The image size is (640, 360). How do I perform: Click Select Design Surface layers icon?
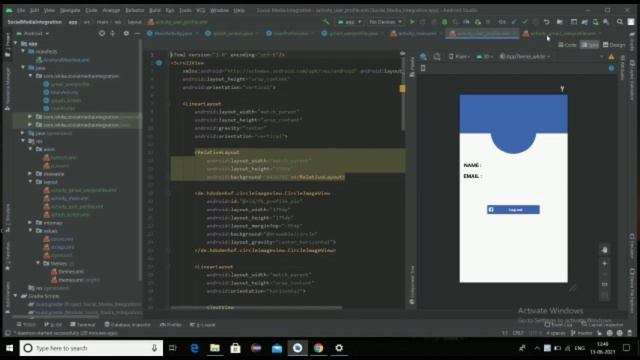pos(423,56)
